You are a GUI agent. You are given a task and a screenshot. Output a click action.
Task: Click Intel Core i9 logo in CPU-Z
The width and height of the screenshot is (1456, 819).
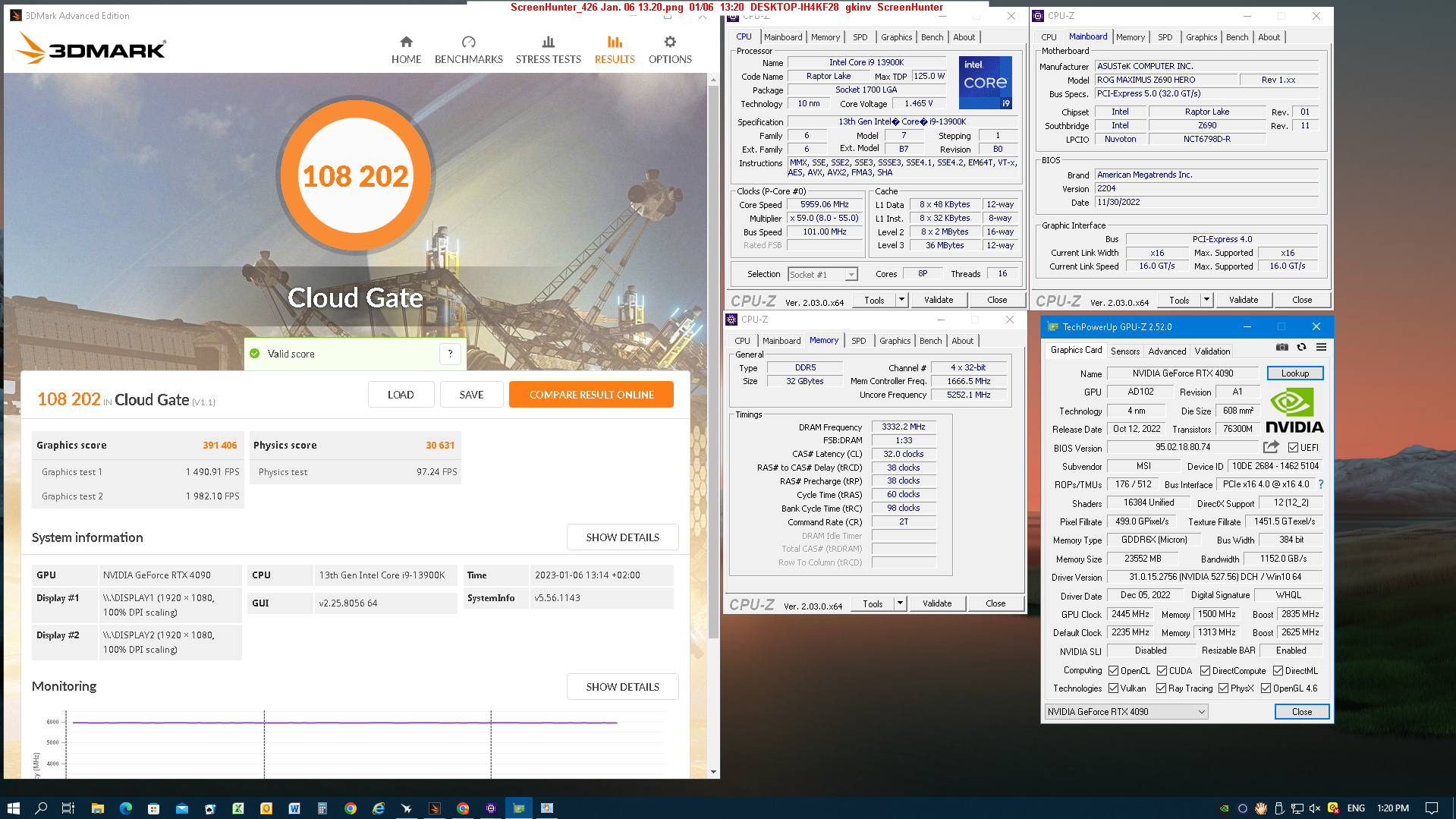[x=985, y=82]
